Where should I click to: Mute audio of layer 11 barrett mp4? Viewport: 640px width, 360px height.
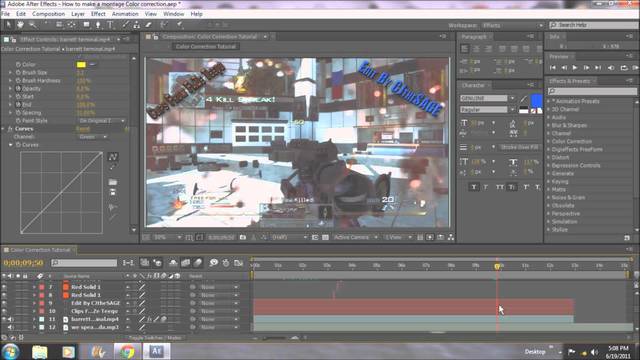coord(11,319)
